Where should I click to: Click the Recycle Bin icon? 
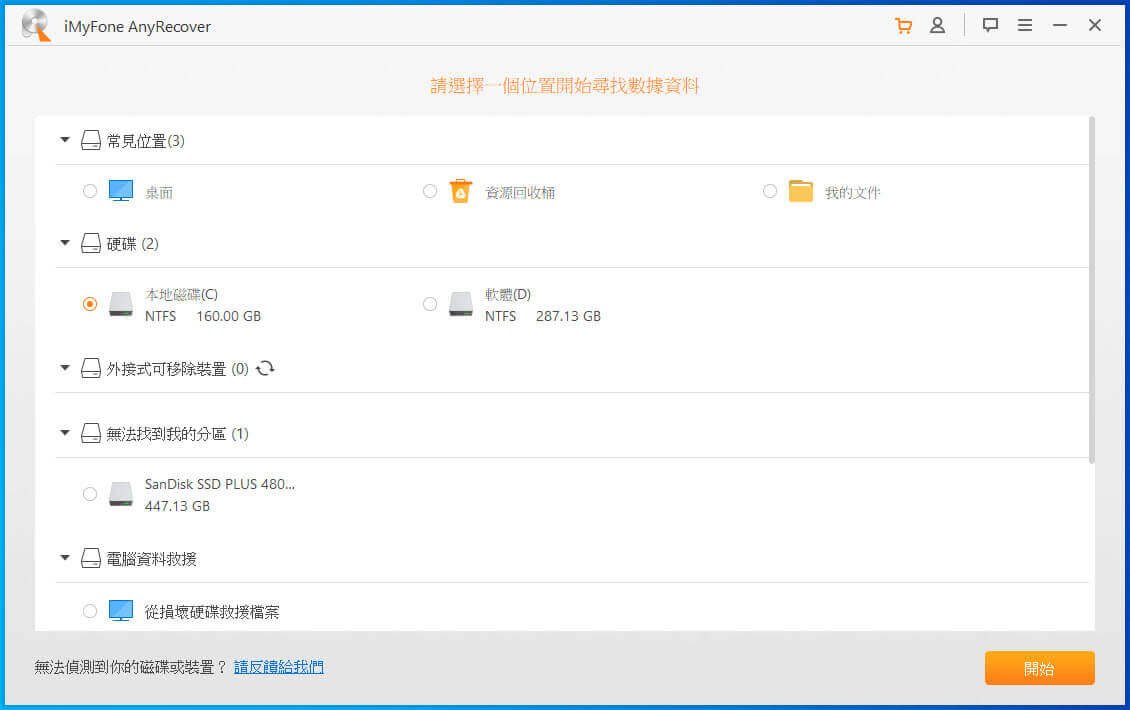click(460, 191)
